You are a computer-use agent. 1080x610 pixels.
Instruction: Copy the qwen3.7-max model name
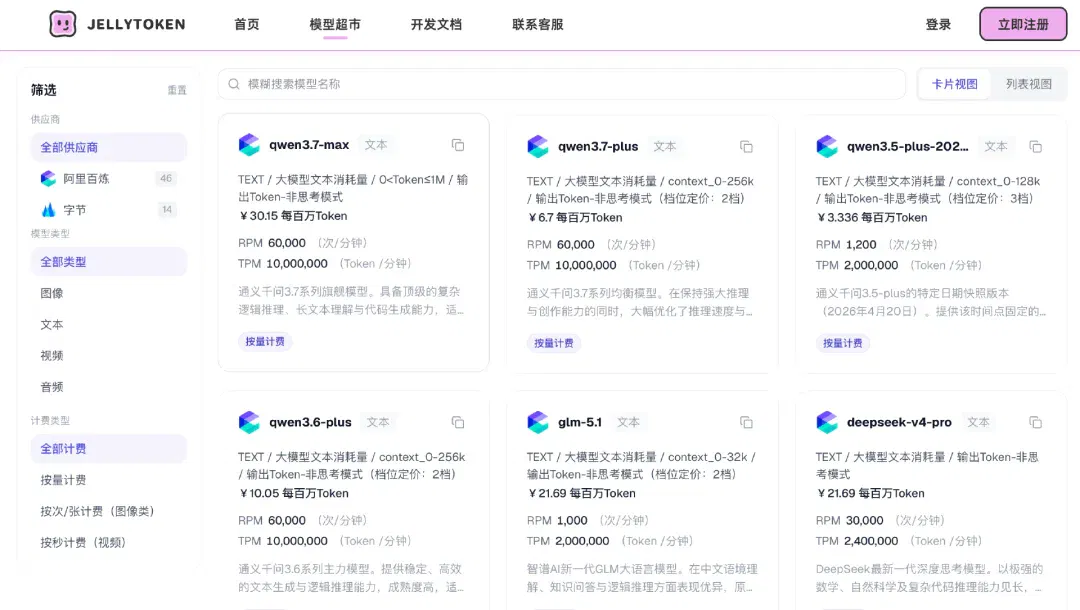click(x=458, y=145)
